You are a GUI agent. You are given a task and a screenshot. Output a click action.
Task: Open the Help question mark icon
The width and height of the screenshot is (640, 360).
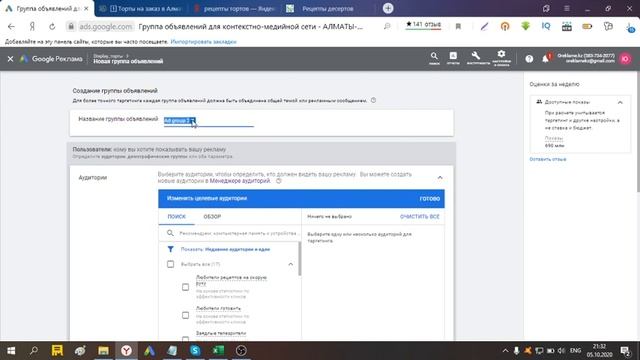pyautogui.click(x=529, y=59)
